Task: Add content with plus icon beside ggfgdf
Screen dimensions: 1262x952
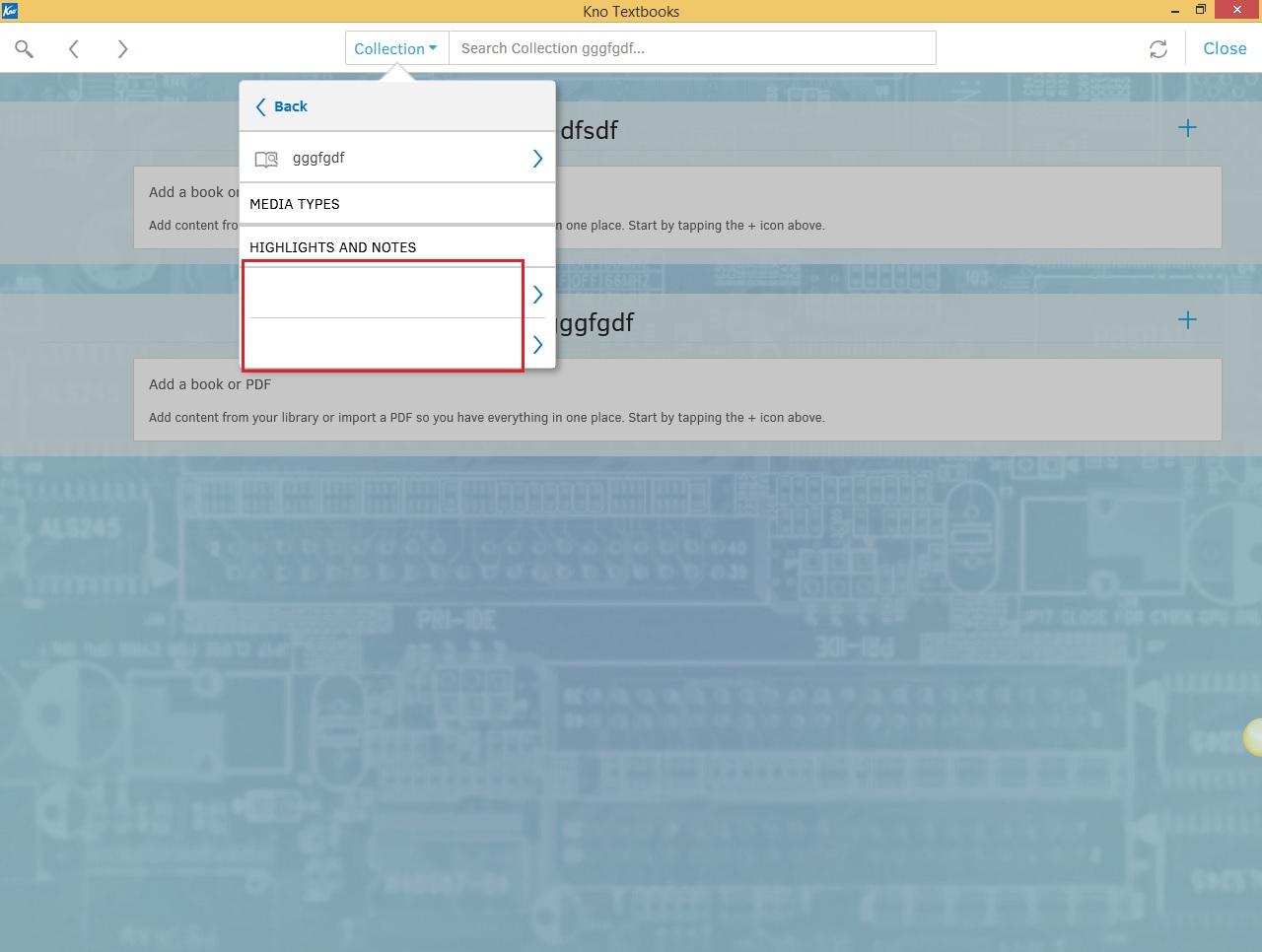Action: pos(1187,320)
